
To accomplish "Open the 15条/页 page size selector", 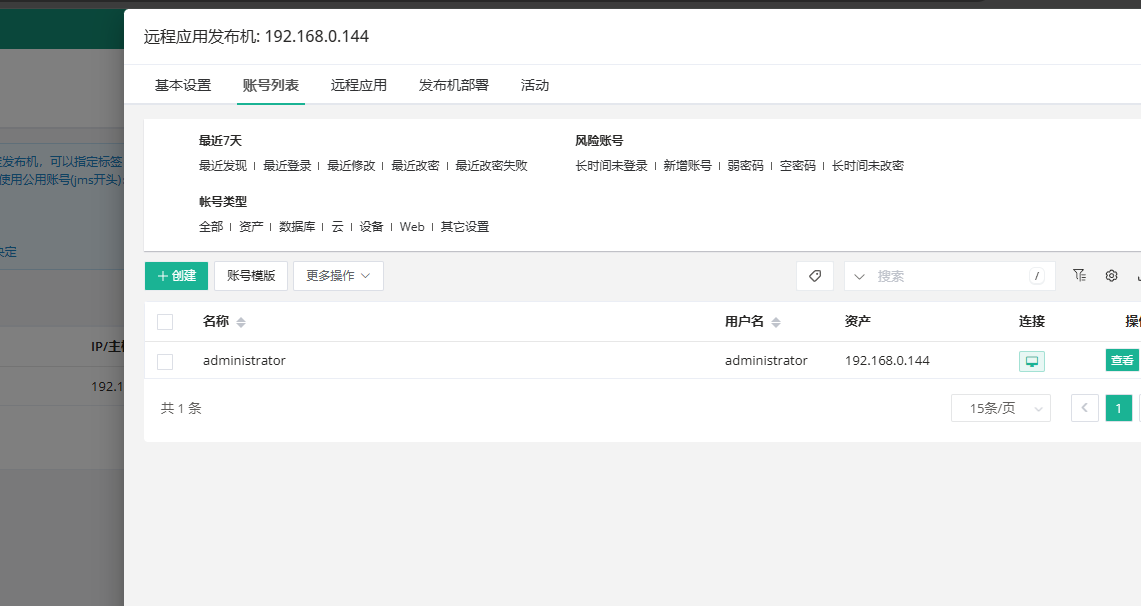I will pyautogui.click(x=1000, y=408).
